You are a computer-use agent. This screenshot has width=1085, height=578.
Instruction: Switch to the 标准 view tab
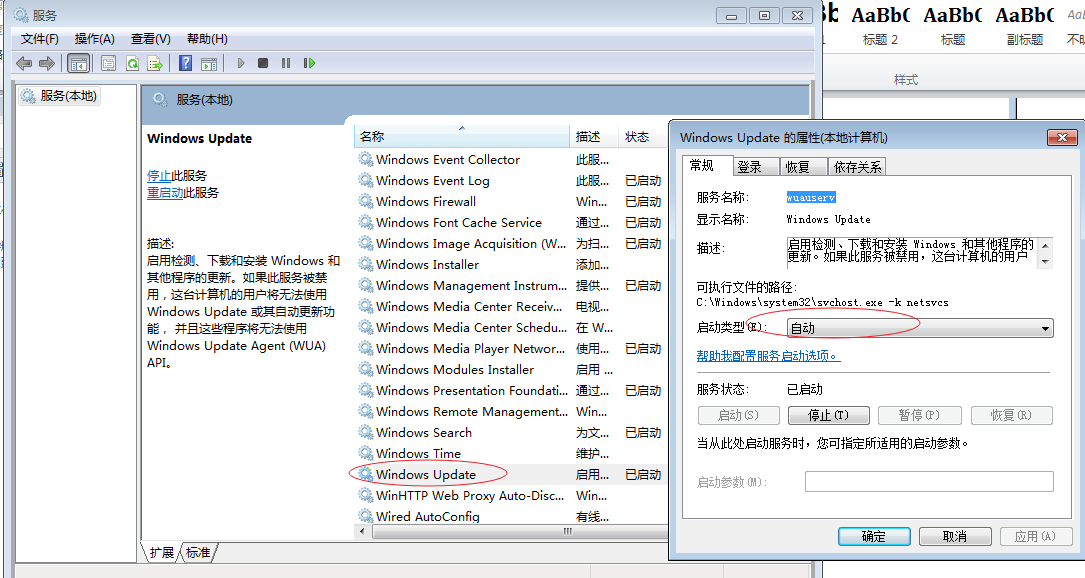198,552
